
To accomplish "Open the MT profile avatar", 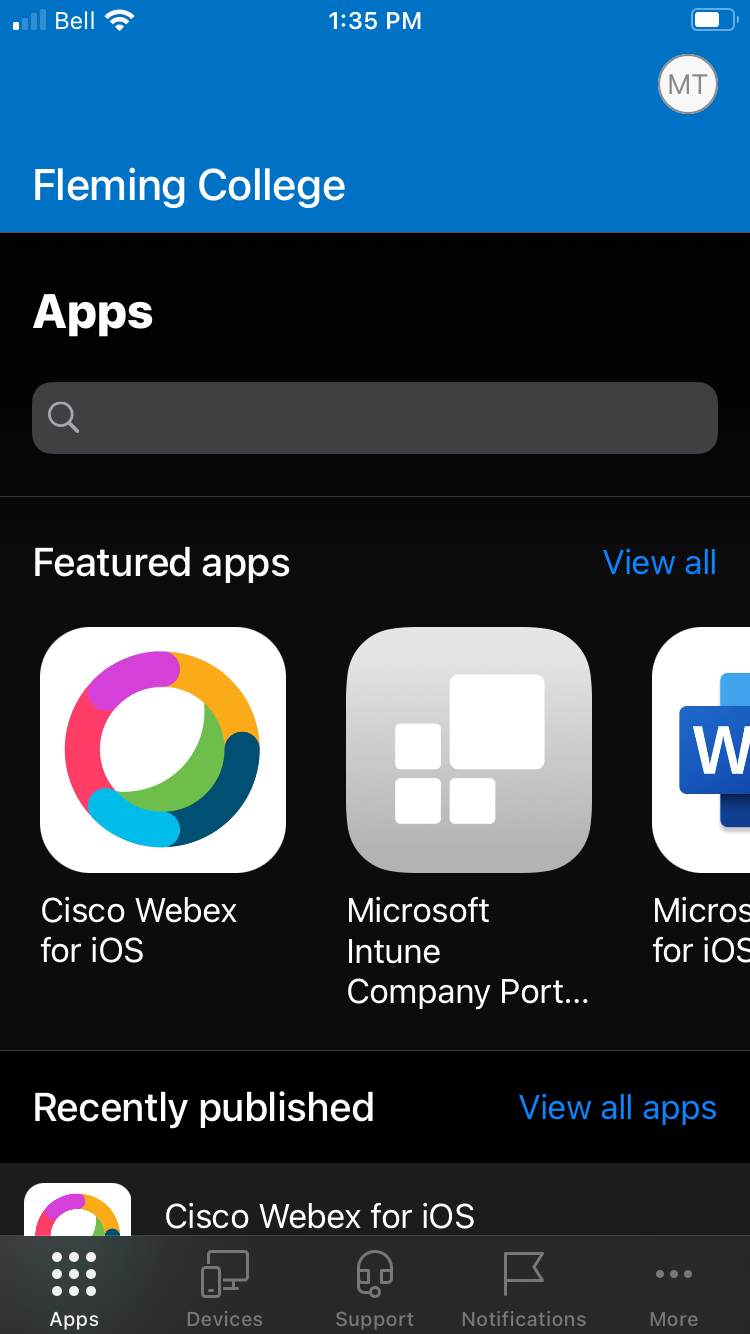I will [688, 84].
